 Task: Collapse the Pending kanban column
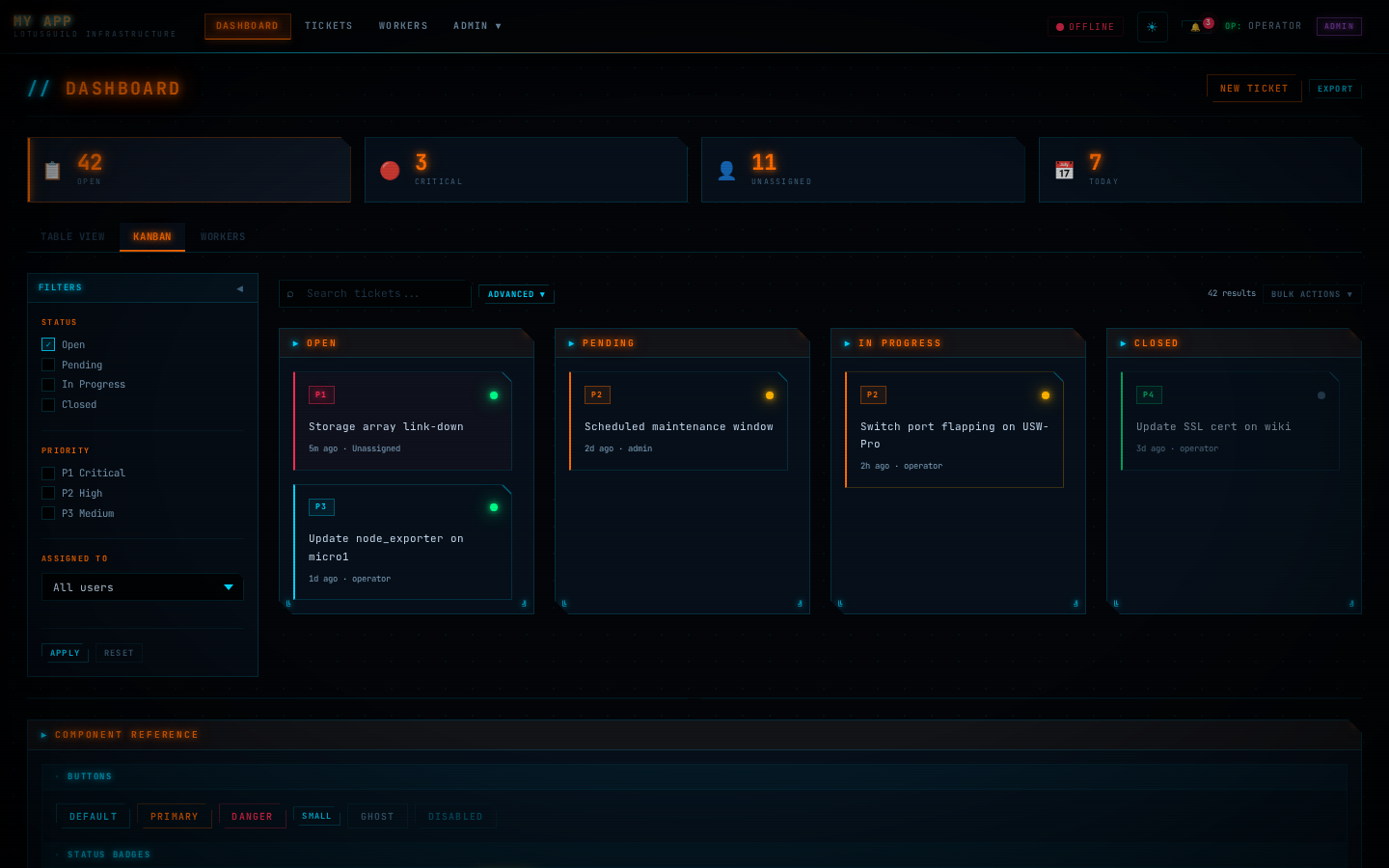point(571,343)
